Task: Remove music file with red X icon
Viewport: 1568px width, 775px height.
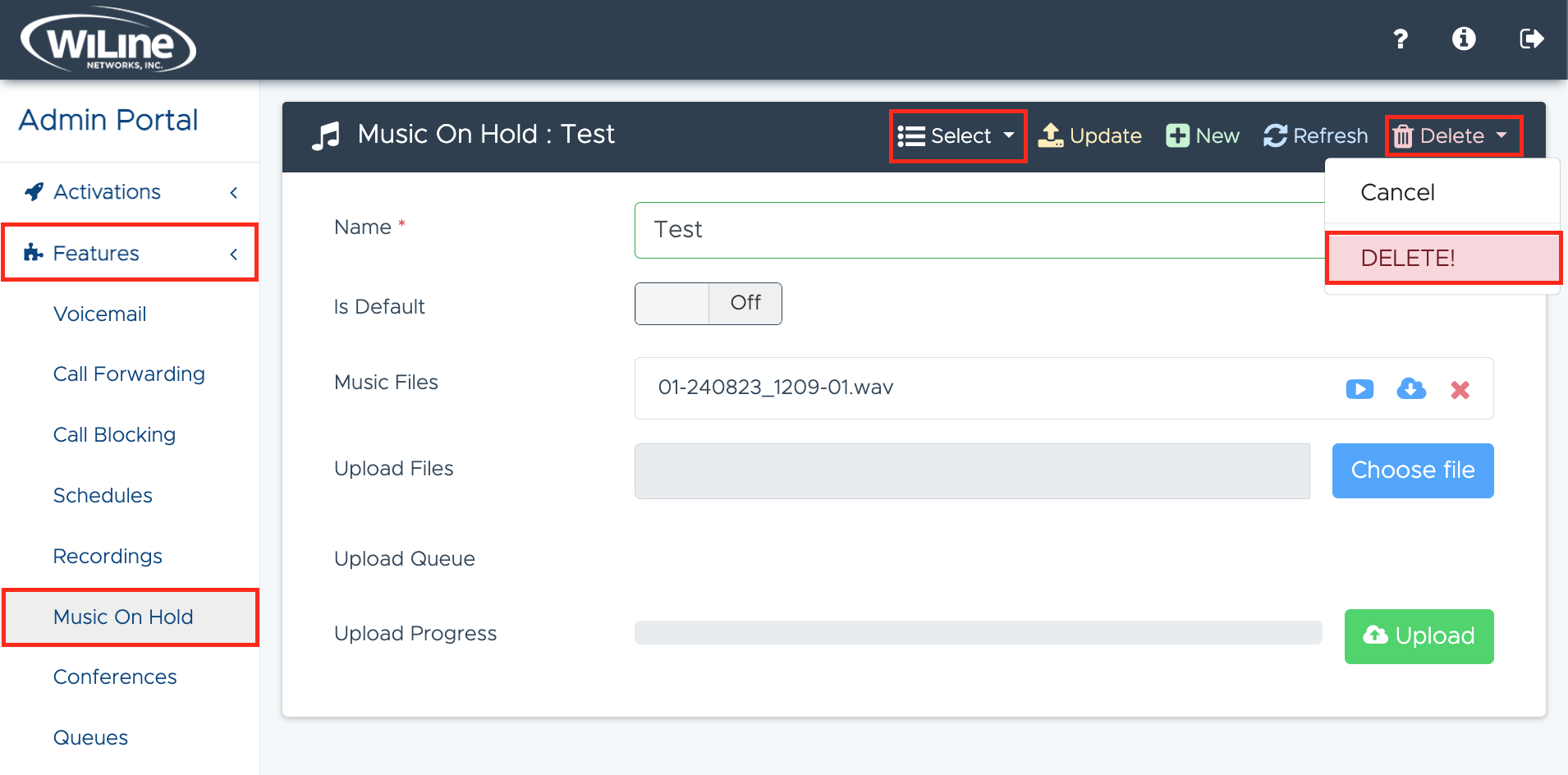Action: (1460, 390)
